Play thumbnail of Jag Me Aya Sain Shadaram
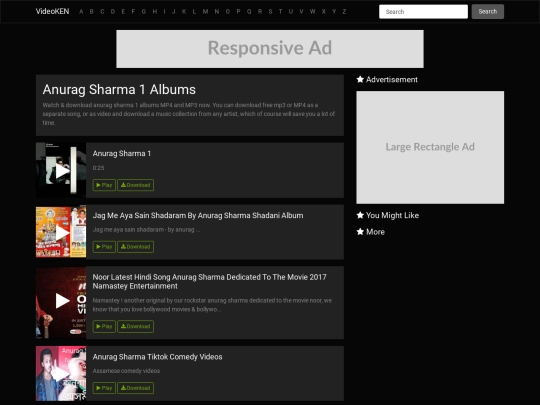Image resolution: width=540 pixels, height=405 pixels. tap(61, 232)
